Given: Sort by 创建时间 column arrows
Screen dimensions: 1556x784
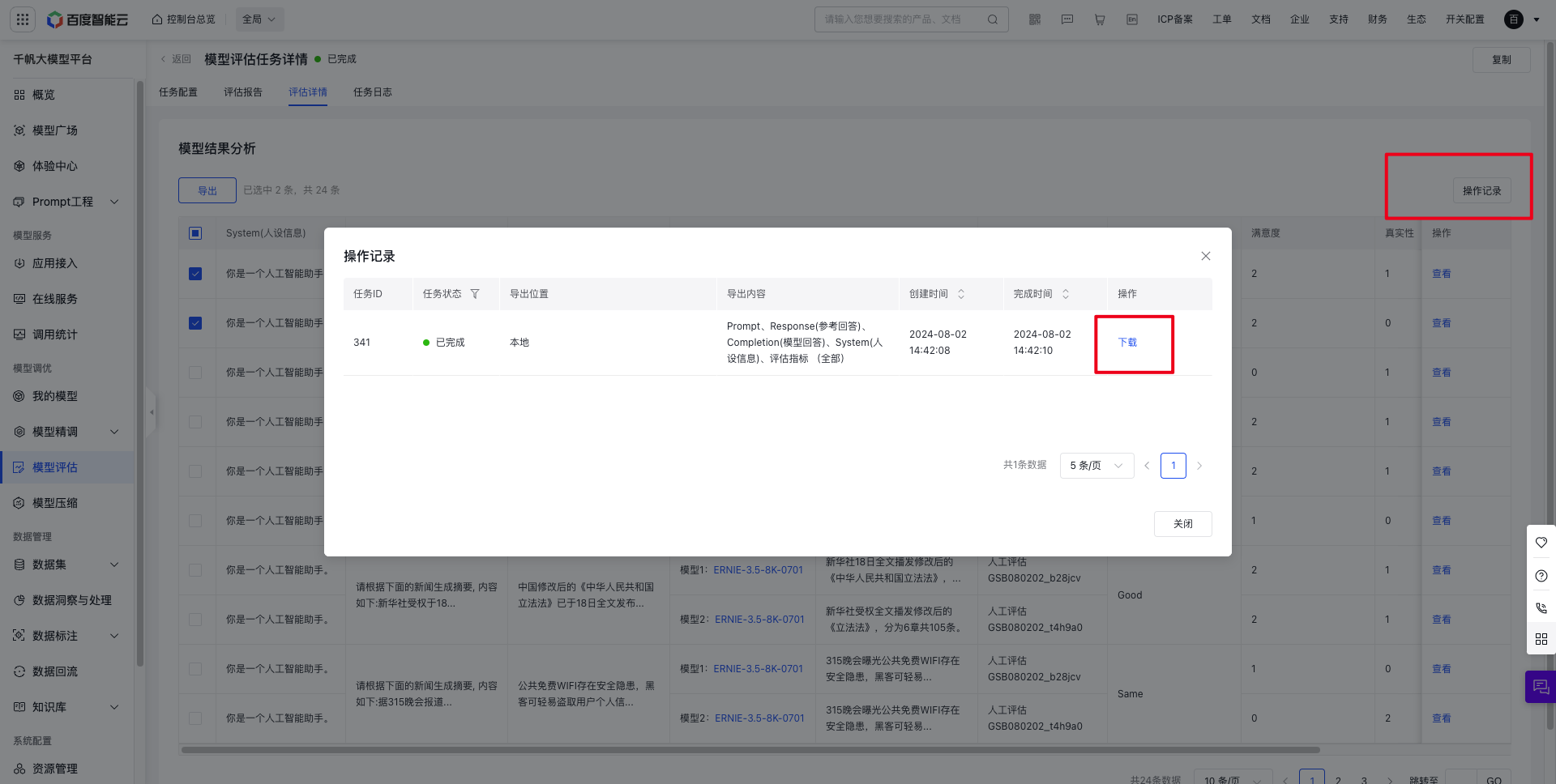Looking at the screenshot, I should point(961,294).
